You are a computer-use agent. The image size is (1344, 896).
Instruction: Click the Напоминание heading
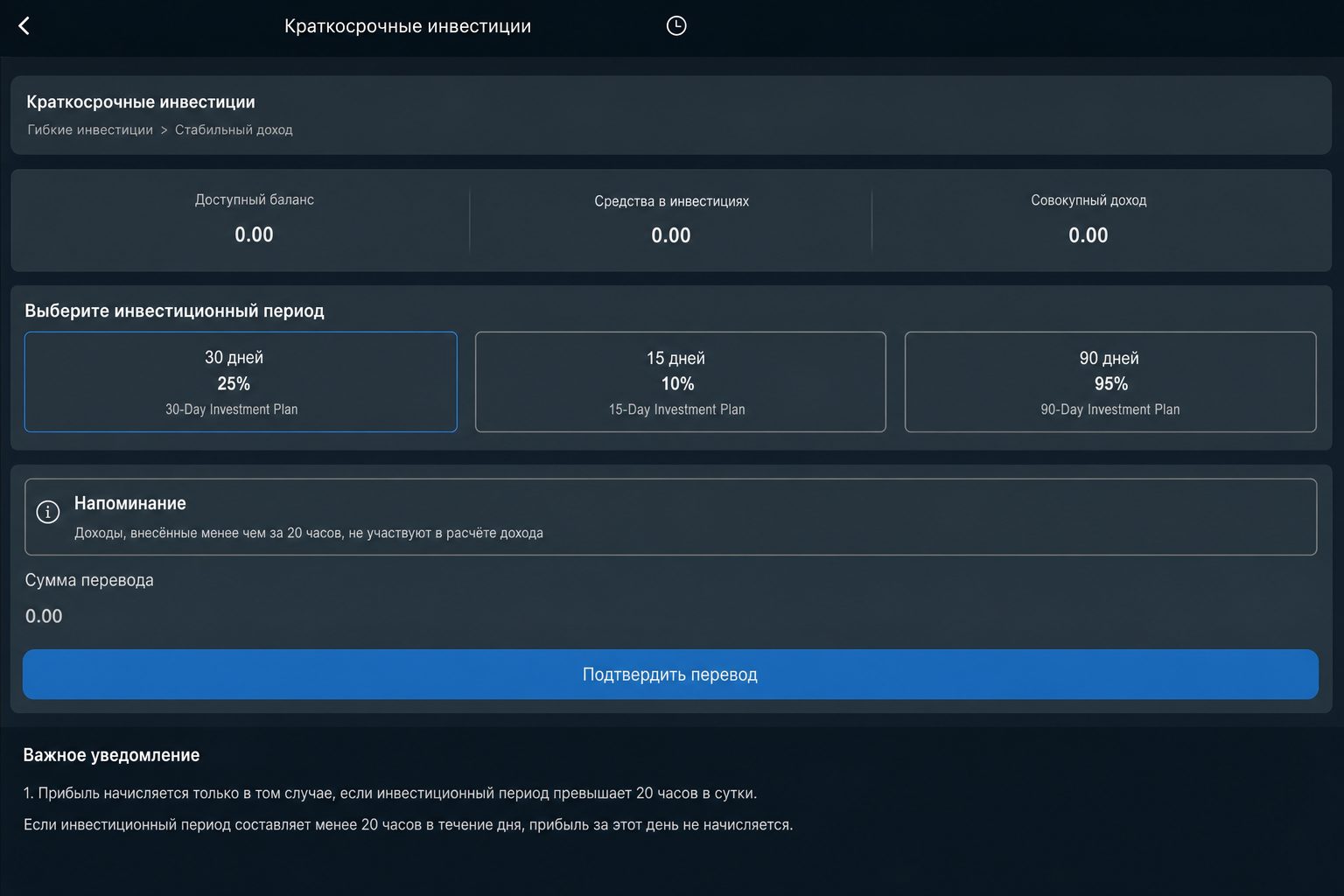coord(130,503)
